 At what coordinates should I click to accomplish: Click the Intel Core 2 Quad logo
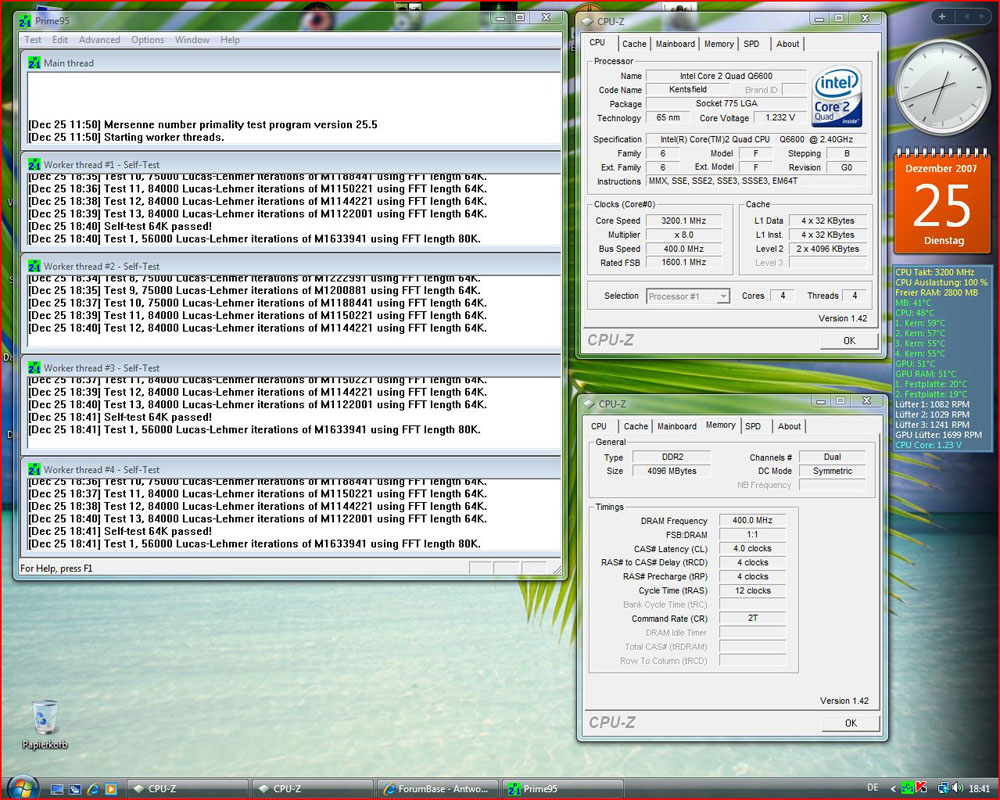click(x=837, y=96)
